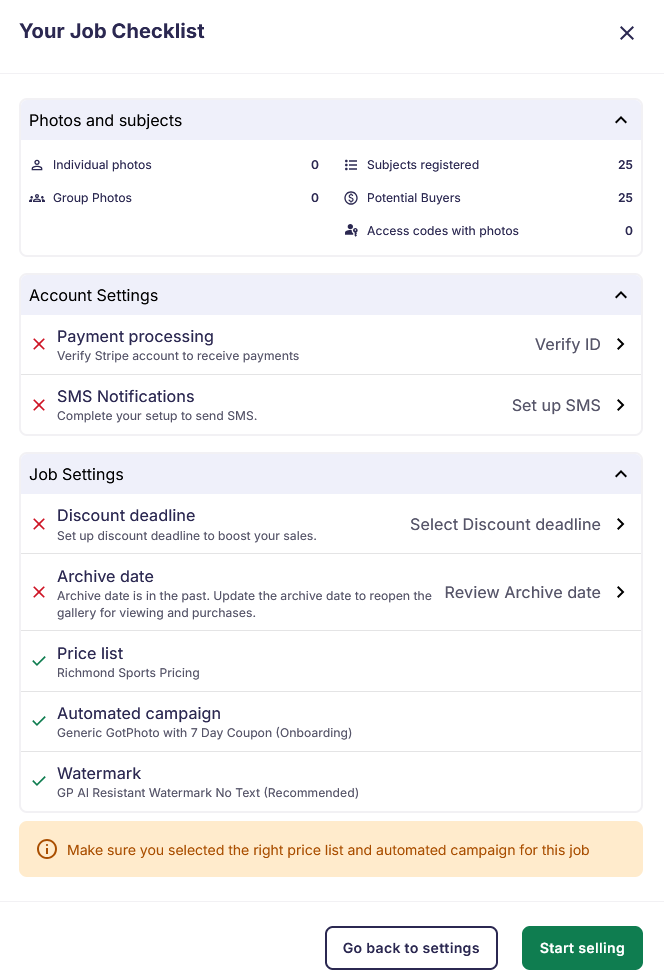Click the info icon in the orange warning banner
Viewport: 664px width, 979px height.
(x=46, y=849)
